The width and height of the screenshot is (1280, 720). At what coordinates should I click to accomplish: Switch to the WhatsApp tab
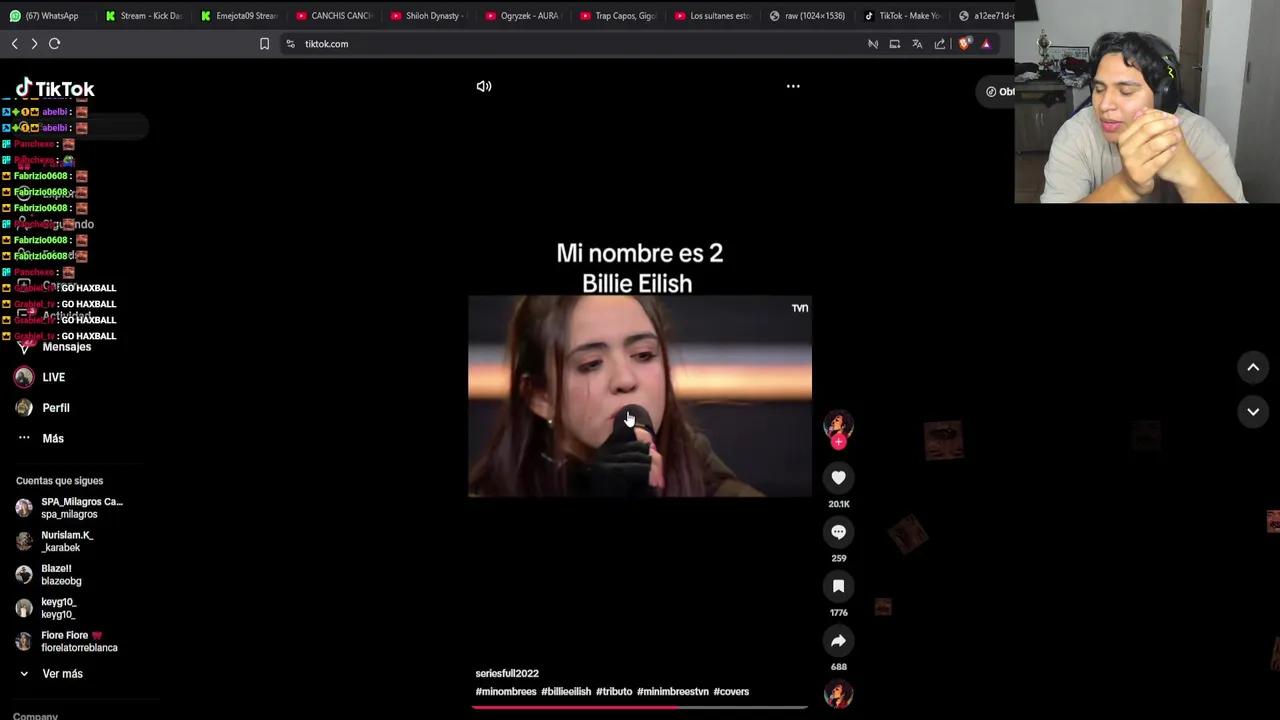[x=46, y=16]
